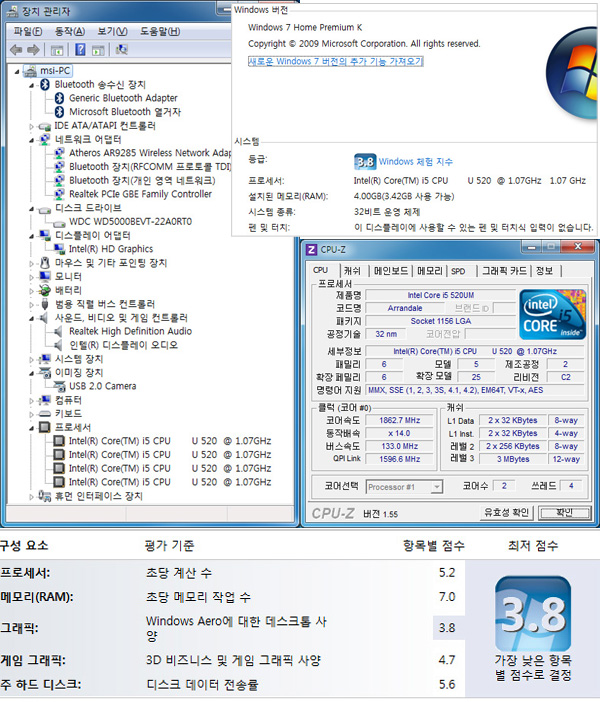Click the Realtek High Definition Audio speaker icon
Viewport: 600px width, 702px height.
click(x=58, y=331)
